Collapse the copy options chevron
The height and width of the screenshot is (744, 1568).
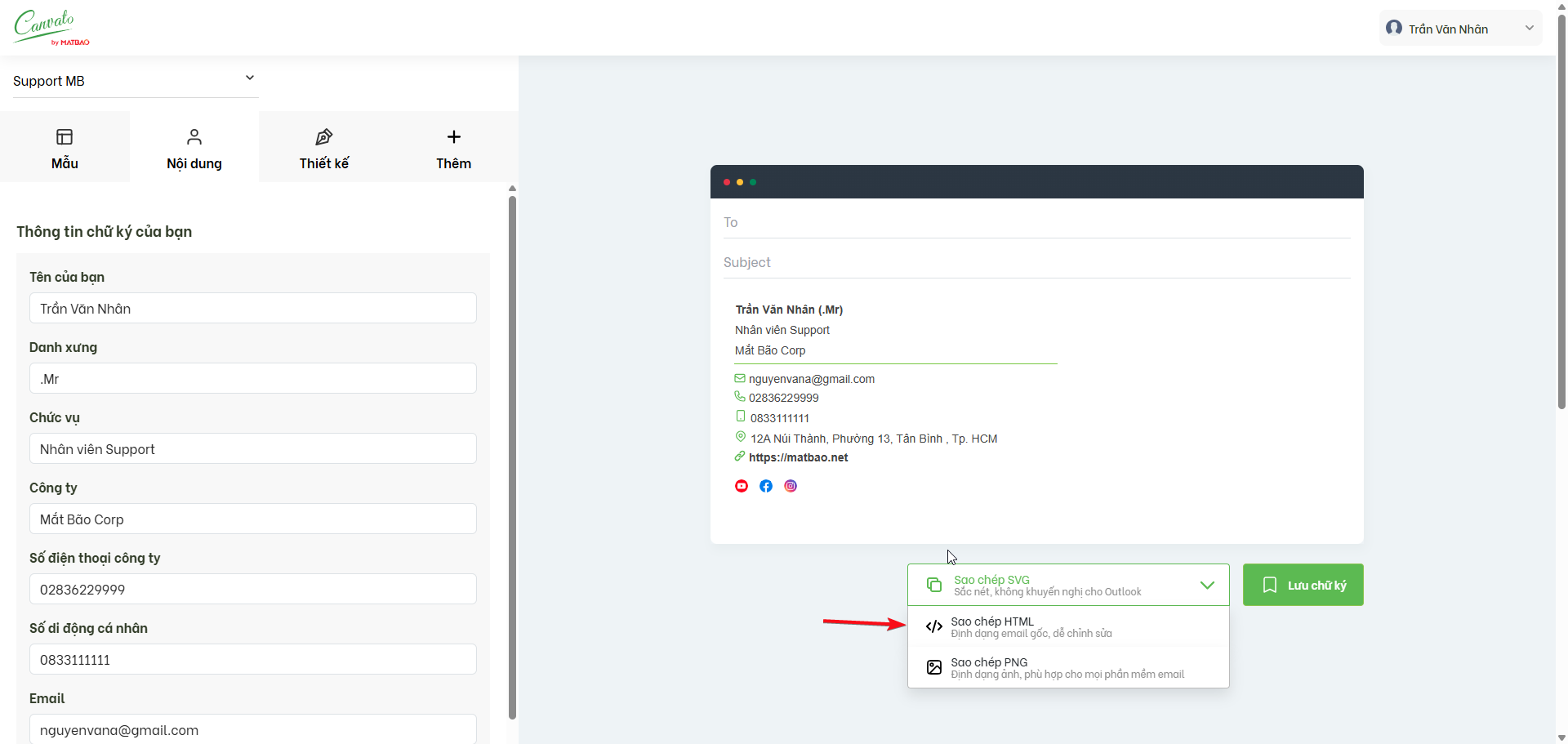[1207, 585]
